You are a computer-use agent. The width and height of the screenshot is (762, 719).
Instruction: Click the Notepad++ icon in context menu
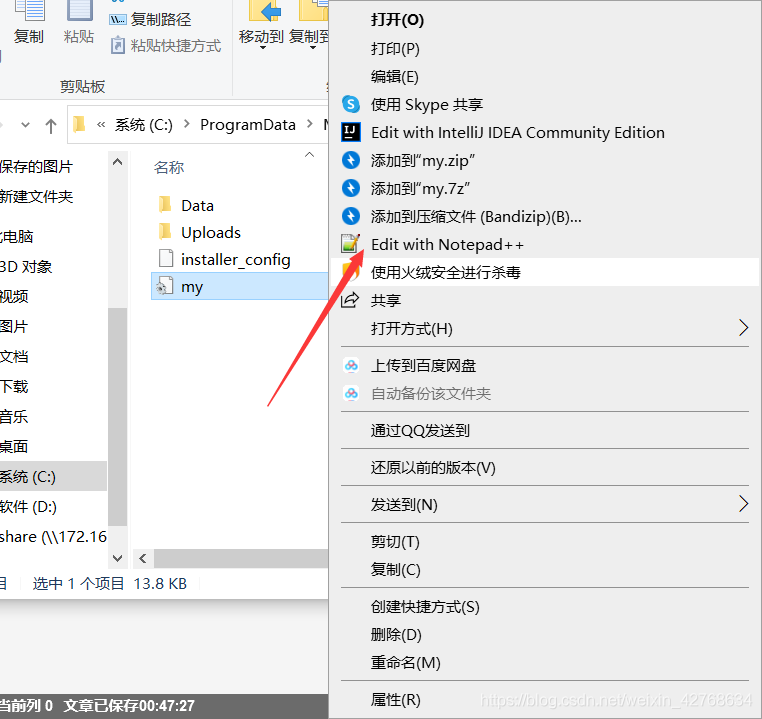pos(351,244)
